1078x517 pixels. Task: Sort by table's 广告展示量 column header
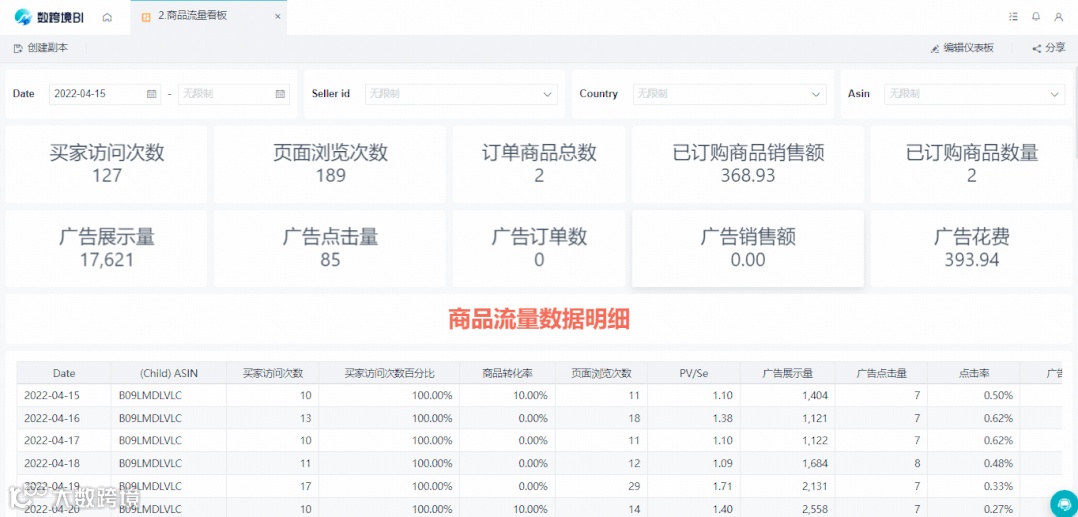788,373
